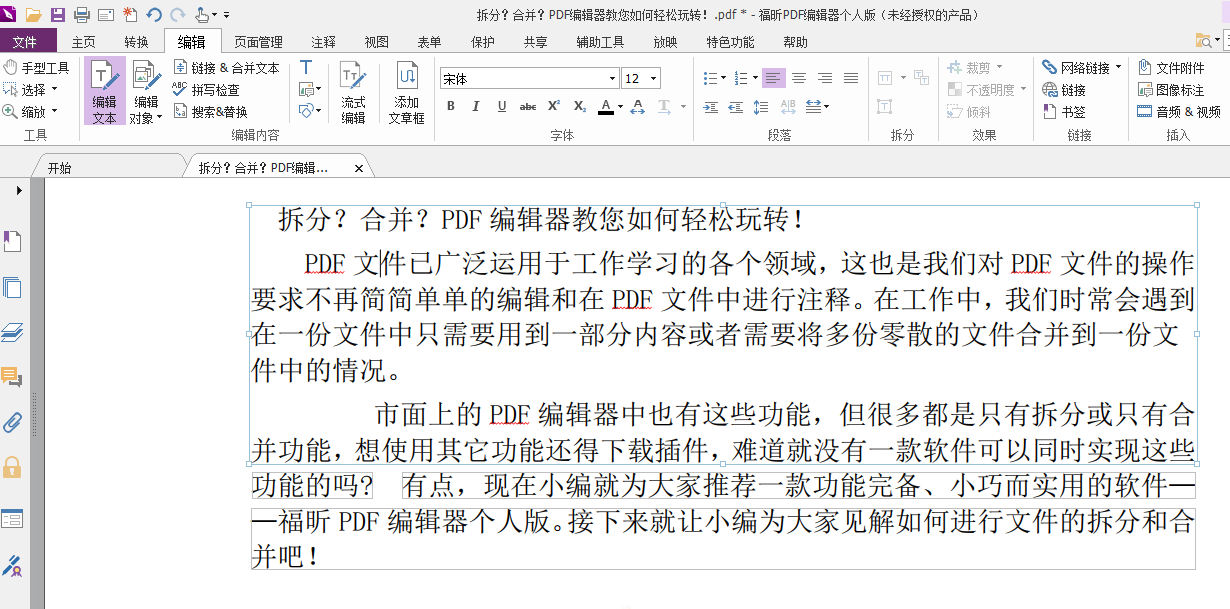The height and width of the screenshot is (609, 1230).
Task: Select the Add Text 'T' tool
Action: [306, 67]
